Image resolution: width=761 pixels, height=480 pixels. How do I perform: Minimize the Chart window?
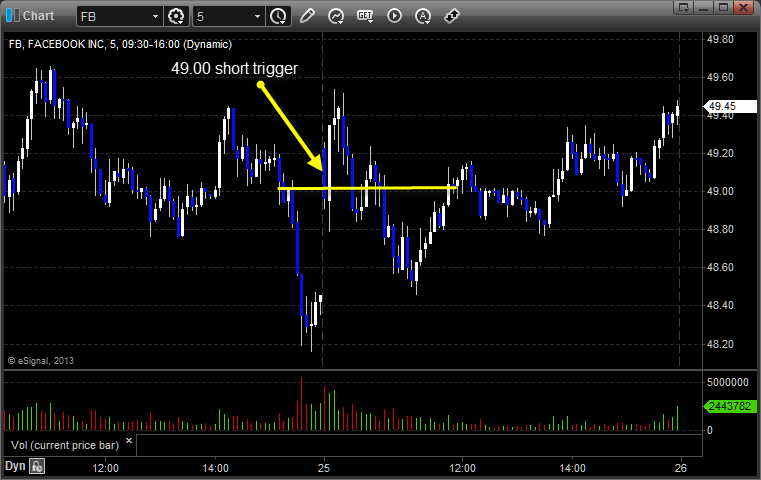pyautogui.click(x=704, y=7)
